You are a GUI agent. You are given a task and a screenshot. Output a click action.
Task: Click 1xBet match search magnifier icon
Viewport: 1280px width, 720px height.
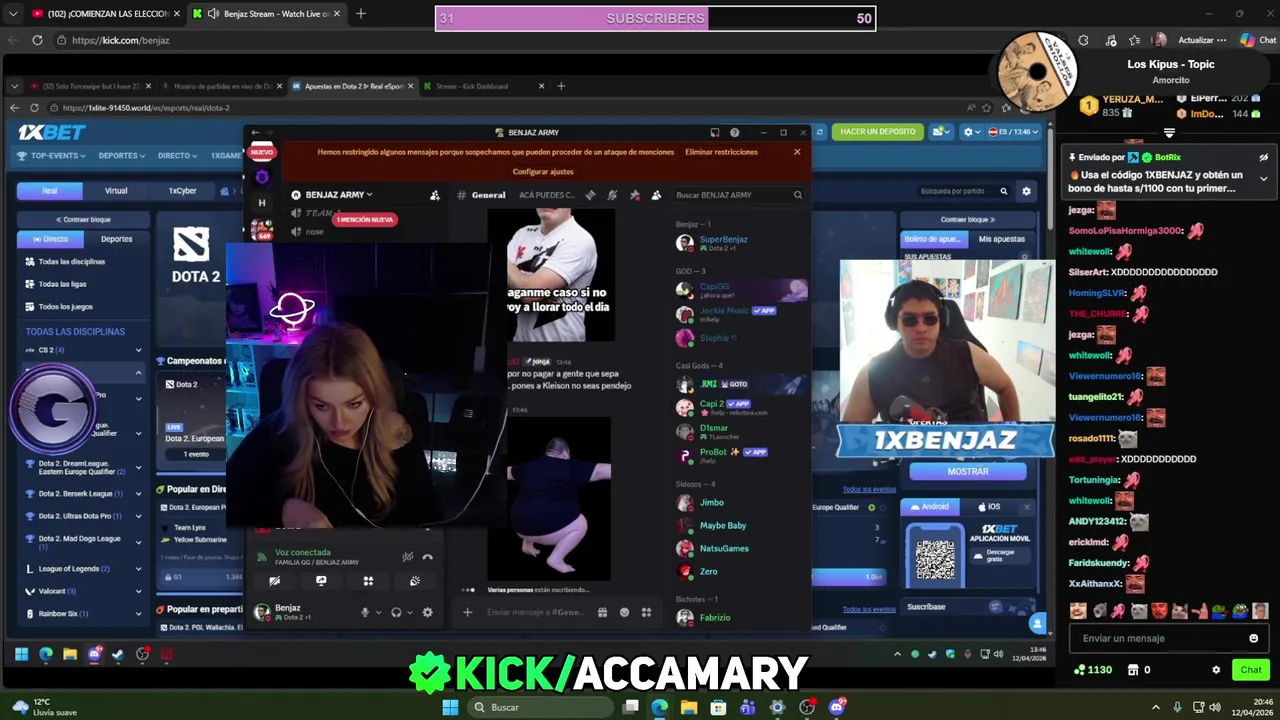point(1004,191)
